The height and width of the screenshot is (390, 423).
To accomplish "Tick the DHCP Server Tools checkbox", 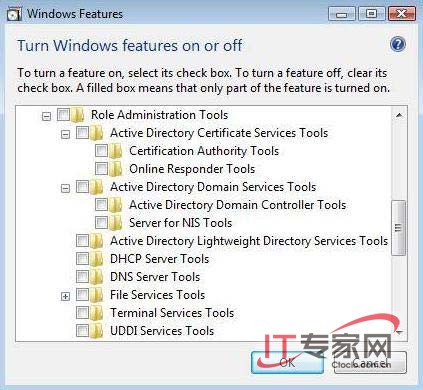I will pos(82,259).
